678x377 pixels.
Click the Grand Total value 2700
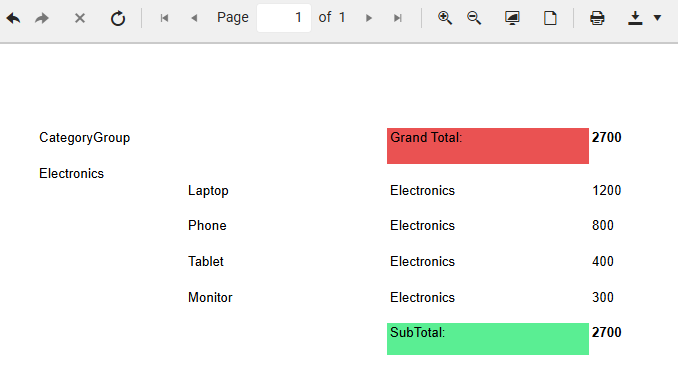(607, 137)
